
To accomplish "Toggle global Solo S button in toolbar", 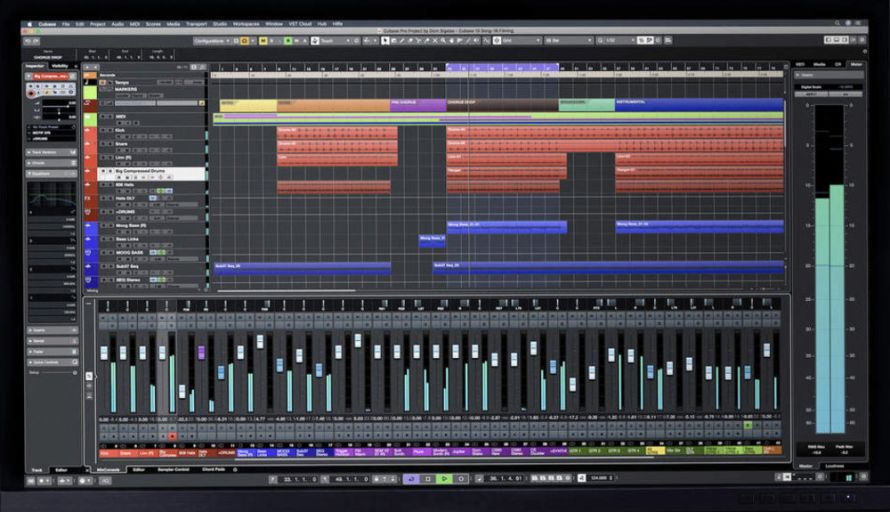I will [x=271, y=41].
